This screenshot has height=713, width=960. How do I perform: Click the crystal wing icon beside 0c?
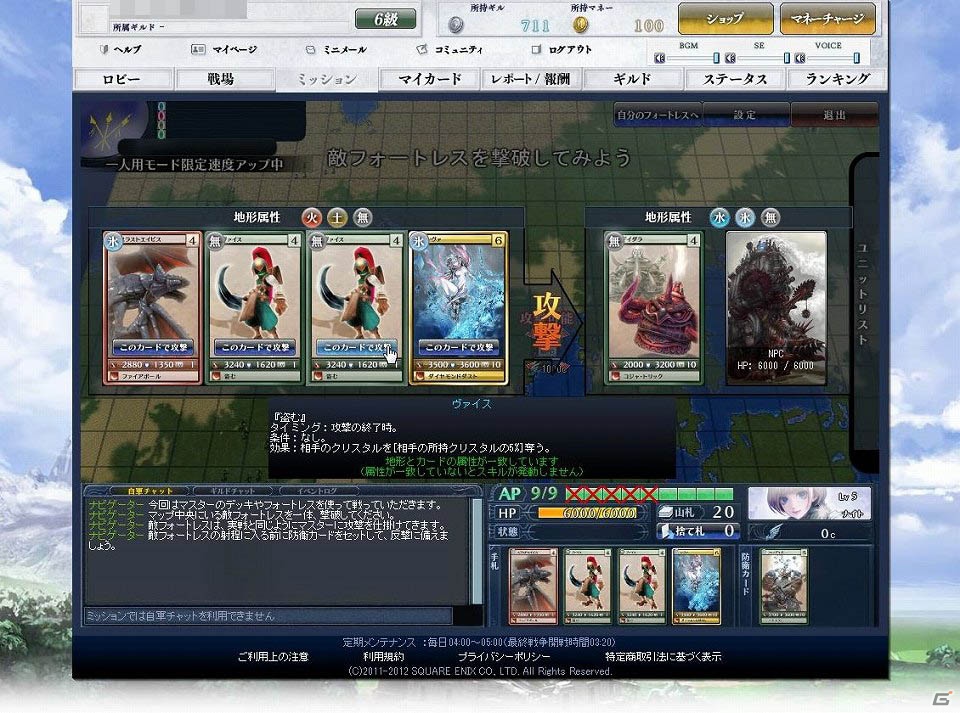pyautogui.click(x=774, y=532)
